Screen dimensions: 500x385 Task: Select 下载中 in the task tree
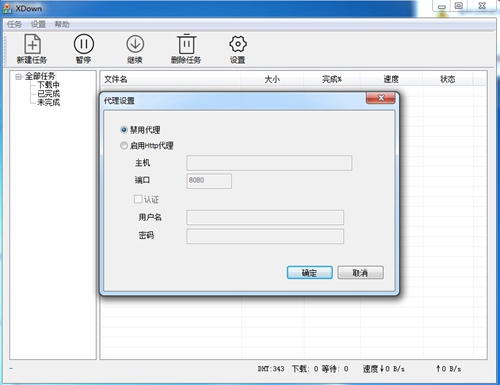point(48,85)
